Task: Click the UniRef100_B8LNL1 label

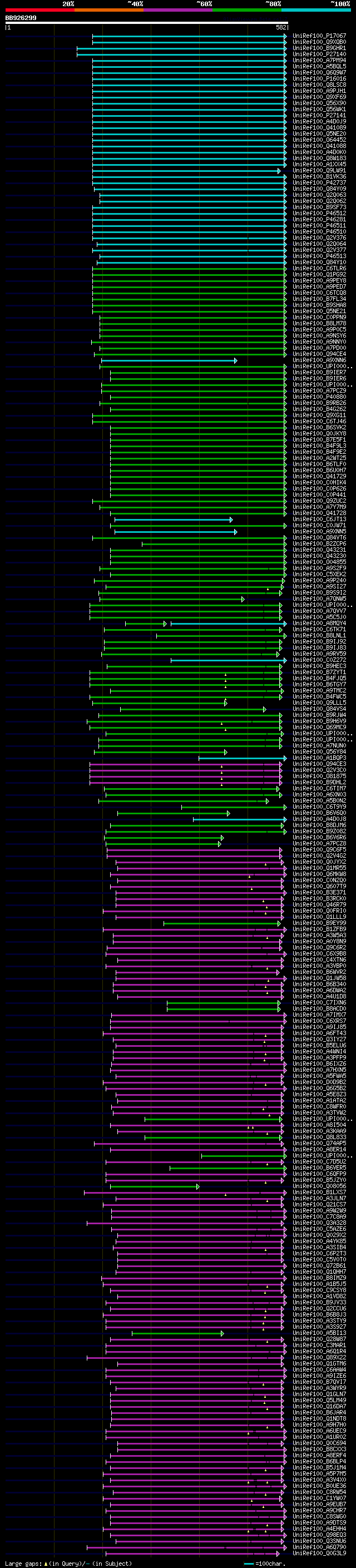Action: (x=319, y=635)
